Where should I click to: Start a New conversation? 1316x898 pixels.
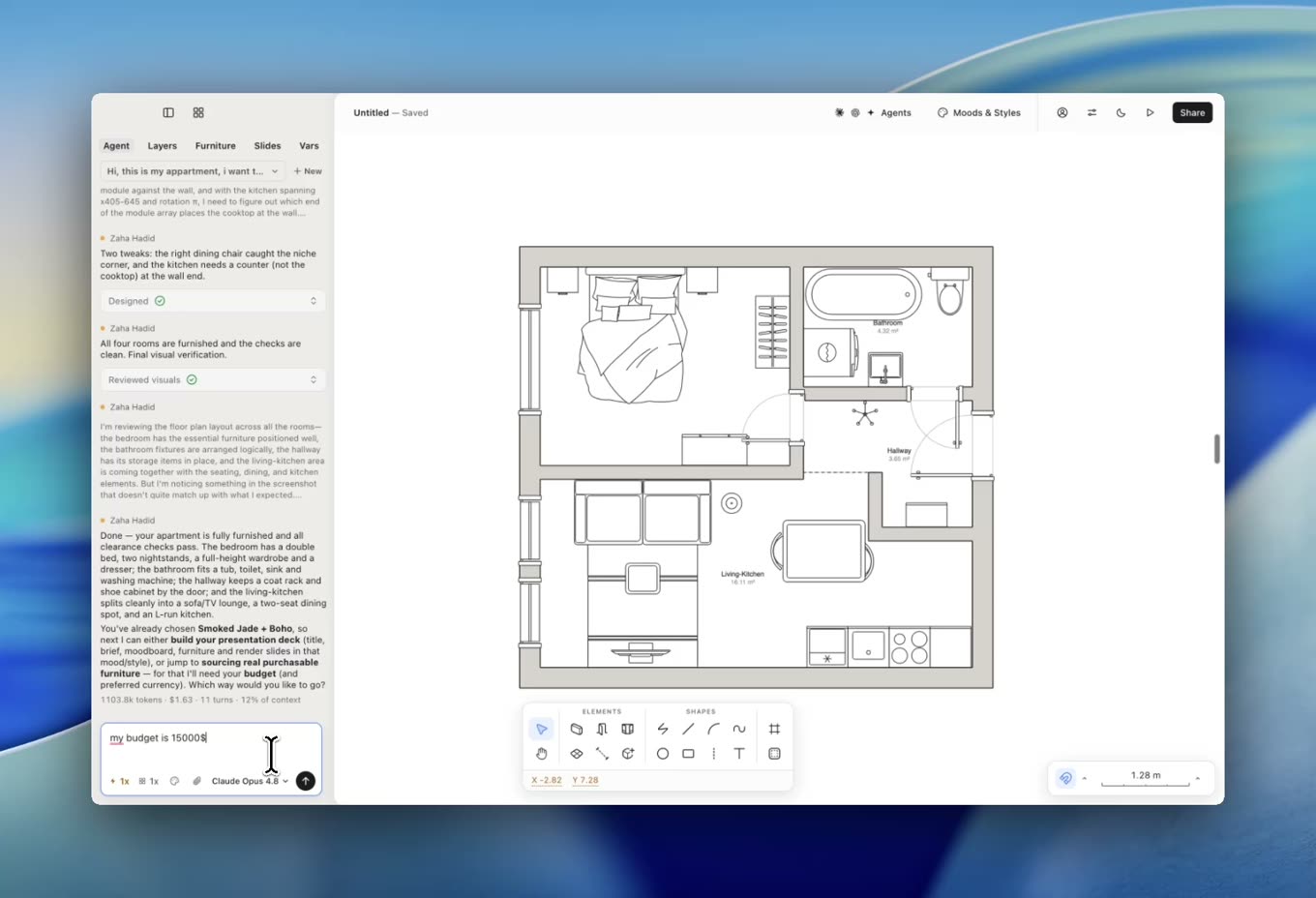pos(308,171)
